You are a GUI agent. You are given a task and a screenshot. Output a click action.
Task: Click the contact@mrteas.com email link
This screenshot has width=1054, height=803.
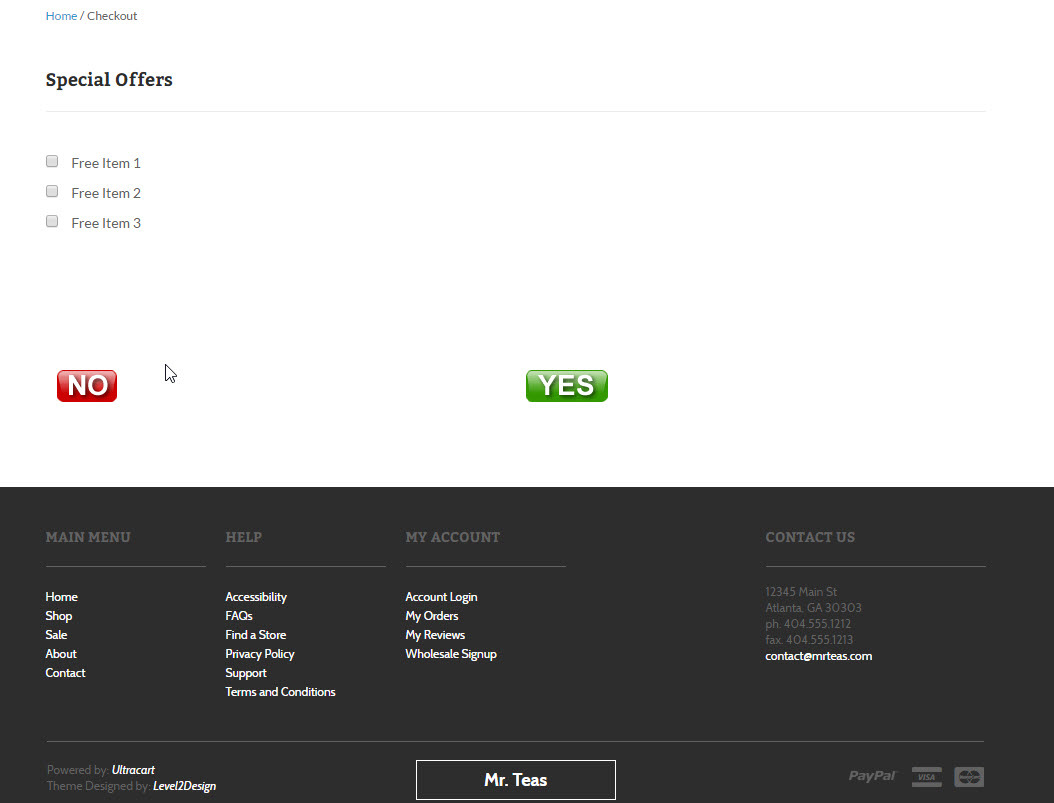tap(818, 656)
